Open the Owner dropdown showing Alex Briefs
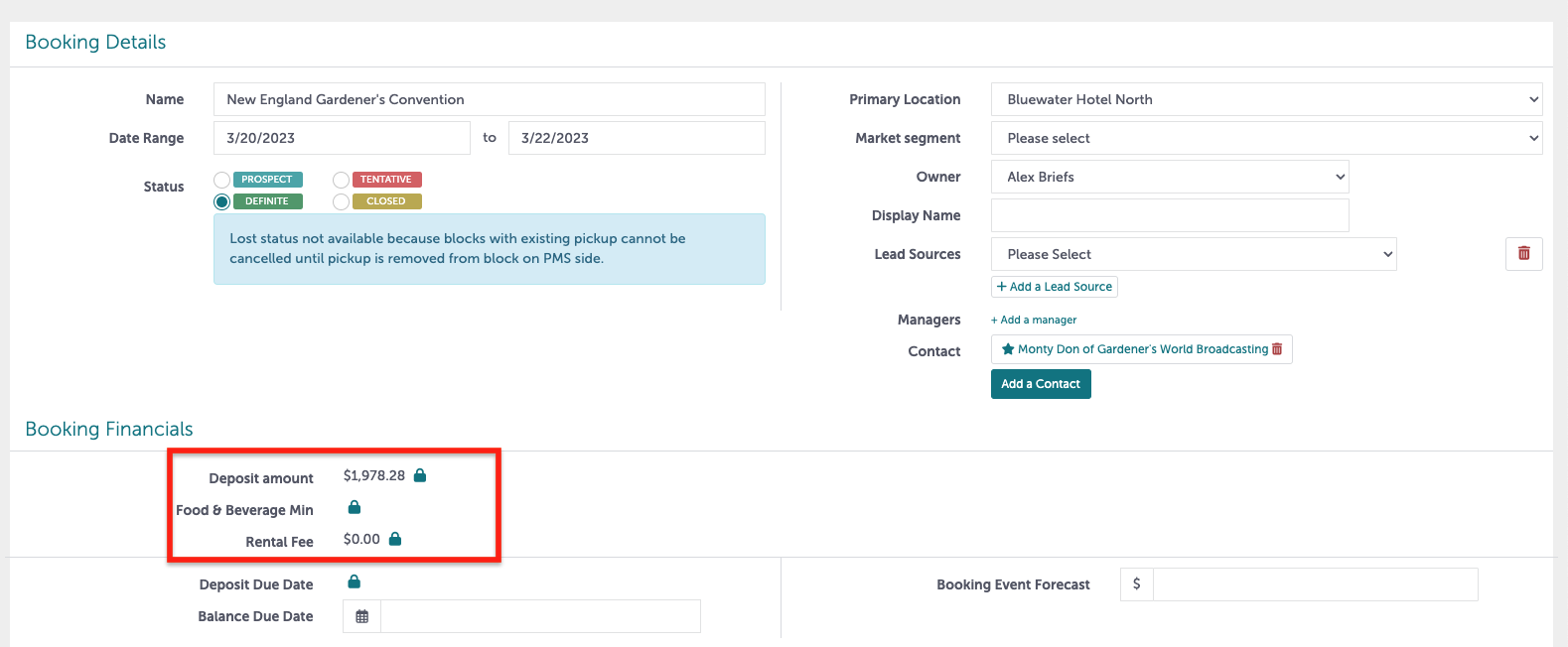1568x647 pixels. tap(1170, 177)
